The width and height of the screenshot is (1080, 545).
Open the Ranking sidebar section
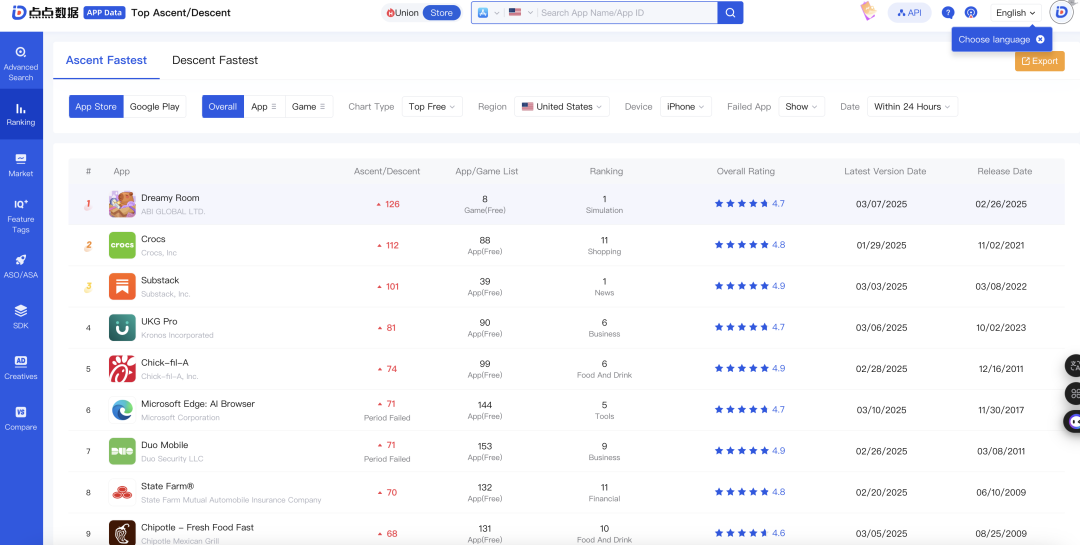[x=21, y=114]
